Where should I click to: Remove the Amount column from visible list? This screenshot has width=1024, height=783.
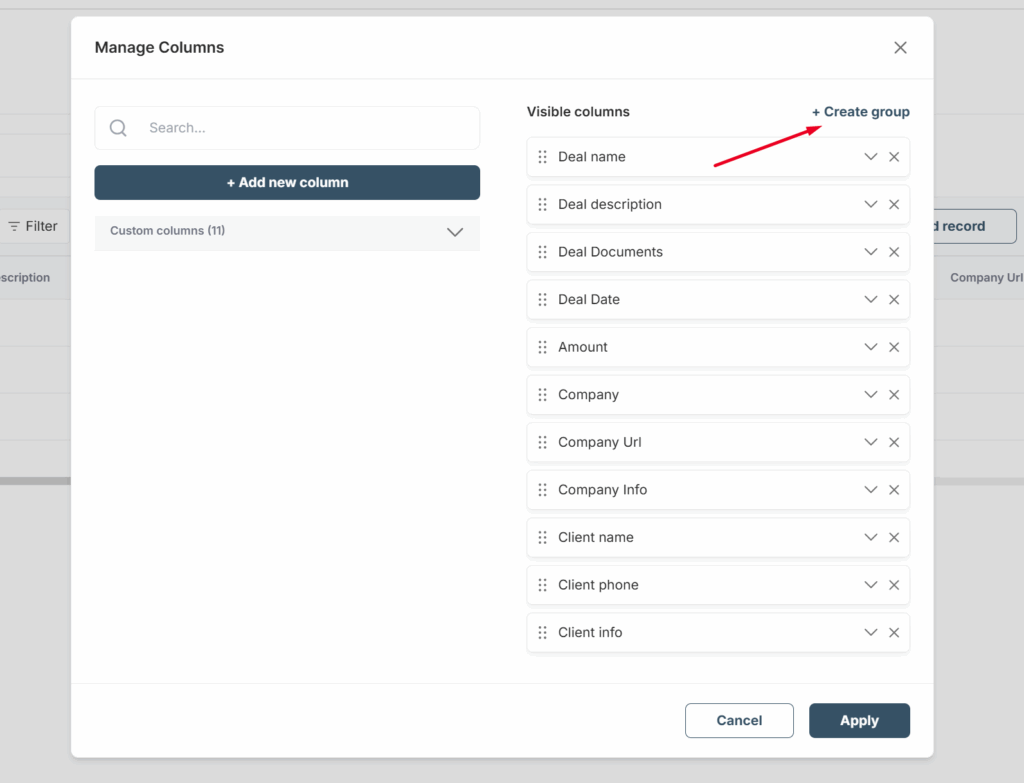(x=894, y=347)
